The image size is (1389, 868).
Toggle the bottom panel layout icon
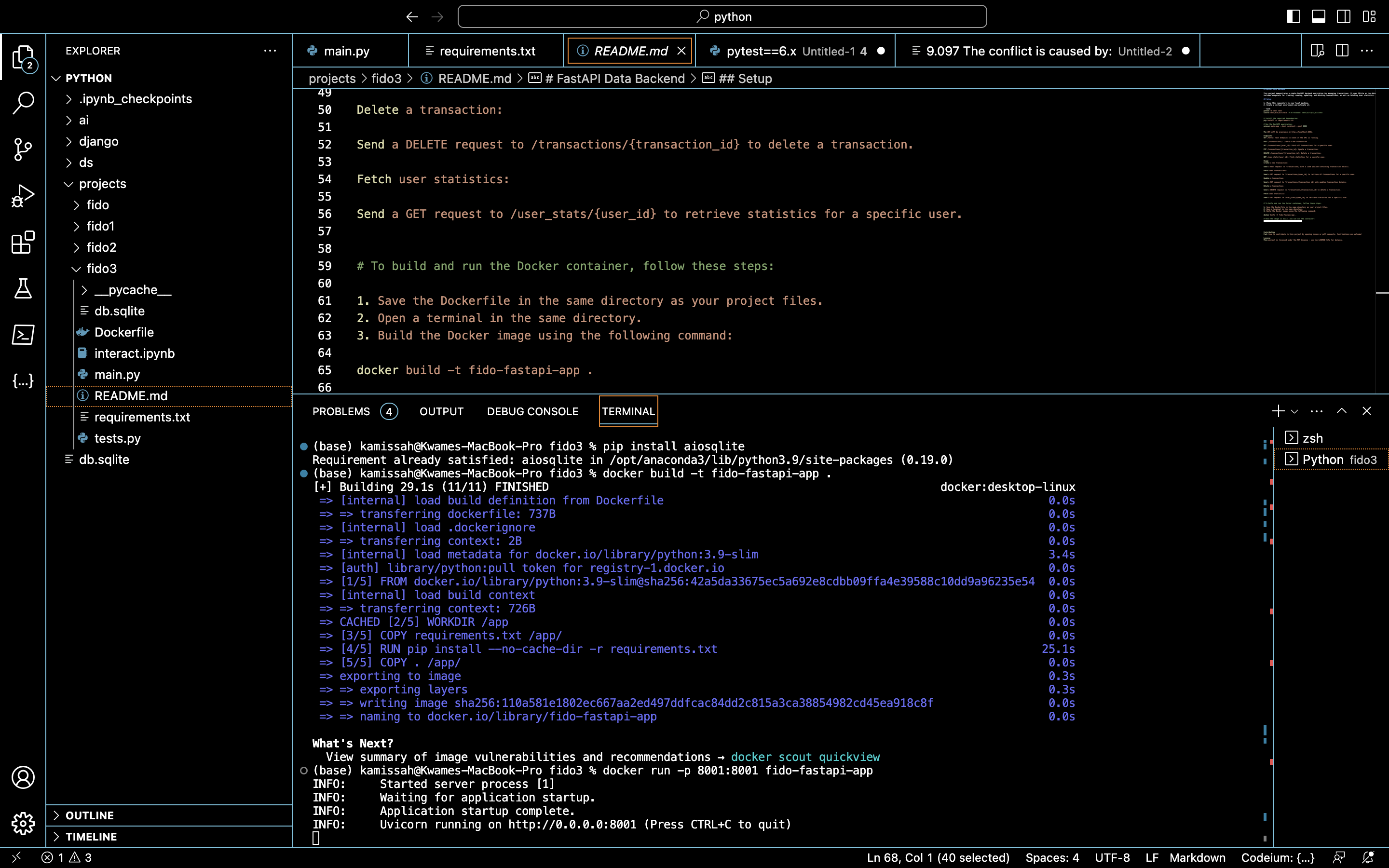pos(1319,17)
